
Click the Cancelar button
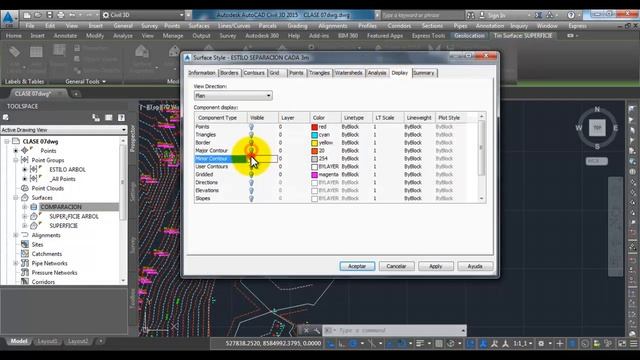click(396, 266)
